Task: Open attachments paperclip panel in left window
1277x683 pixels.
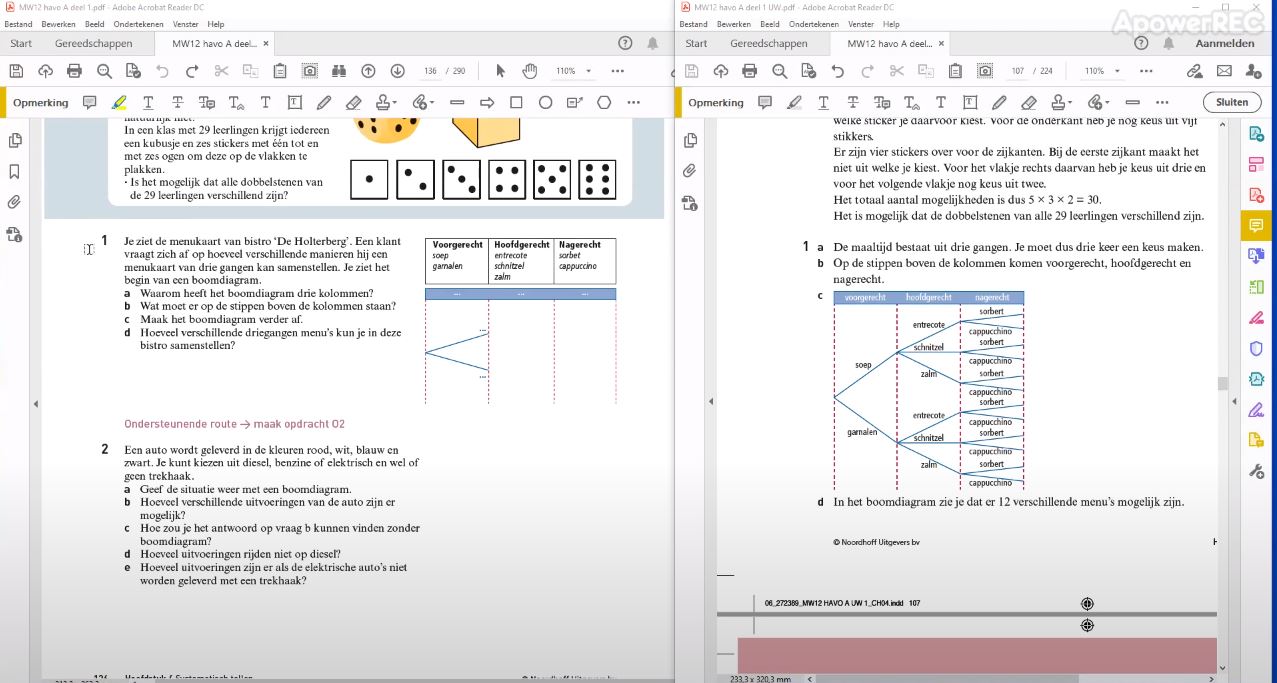Action: 15,202
